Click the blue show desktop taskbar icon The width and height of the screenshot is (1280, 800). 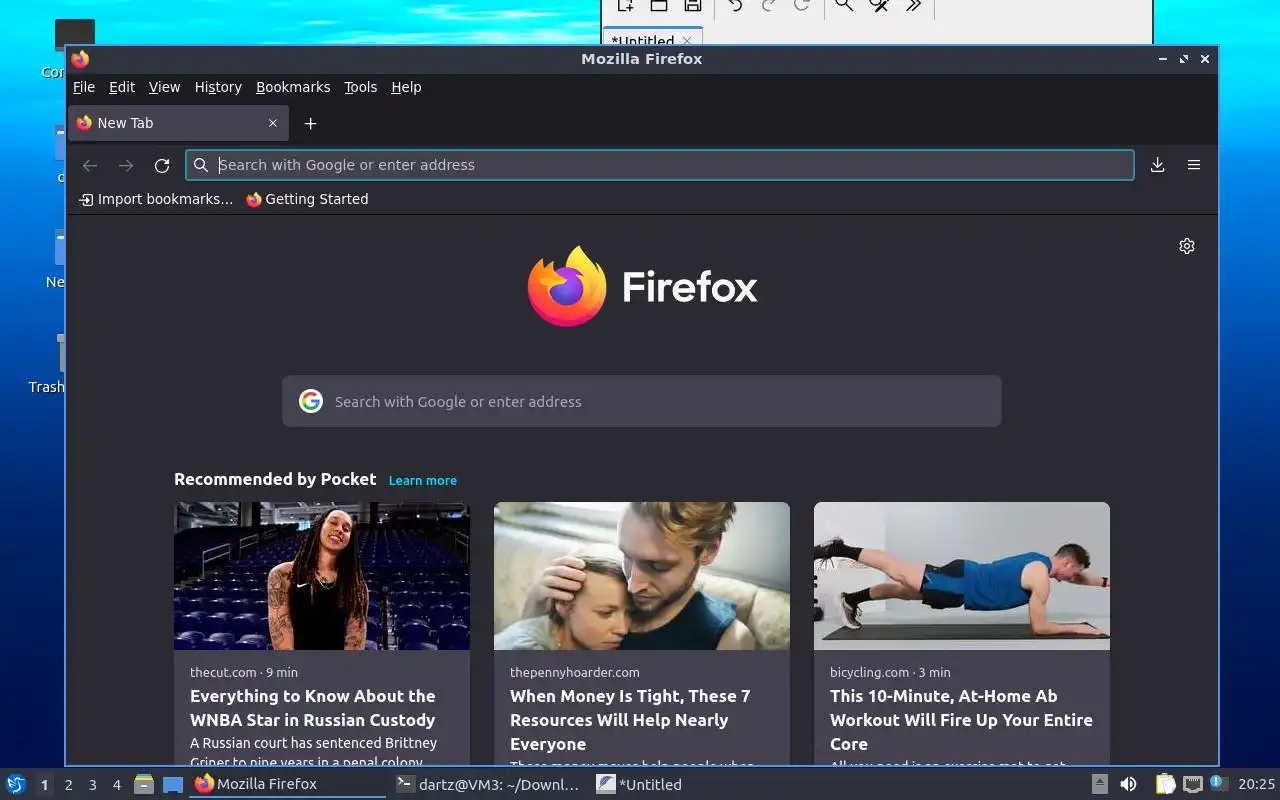[x=173, y=785]
